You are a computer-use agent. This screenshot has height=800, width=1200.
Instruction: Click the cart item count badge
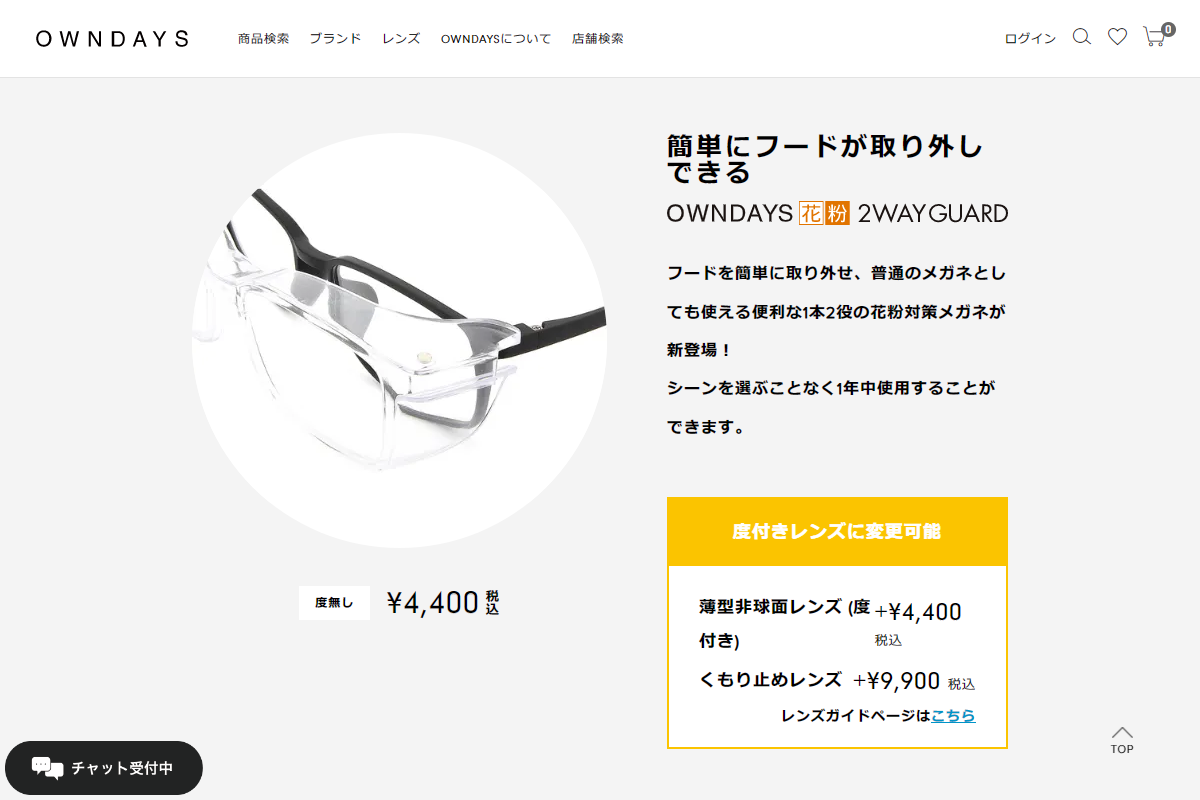(x=1168, y=29)
